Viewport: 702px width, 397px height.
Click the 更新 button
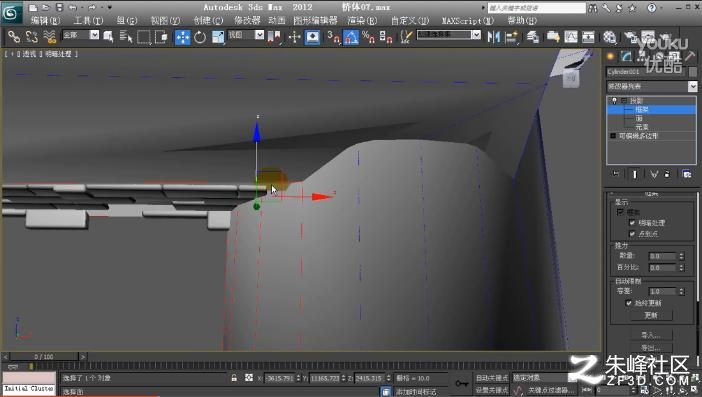(x=651, y=315)
